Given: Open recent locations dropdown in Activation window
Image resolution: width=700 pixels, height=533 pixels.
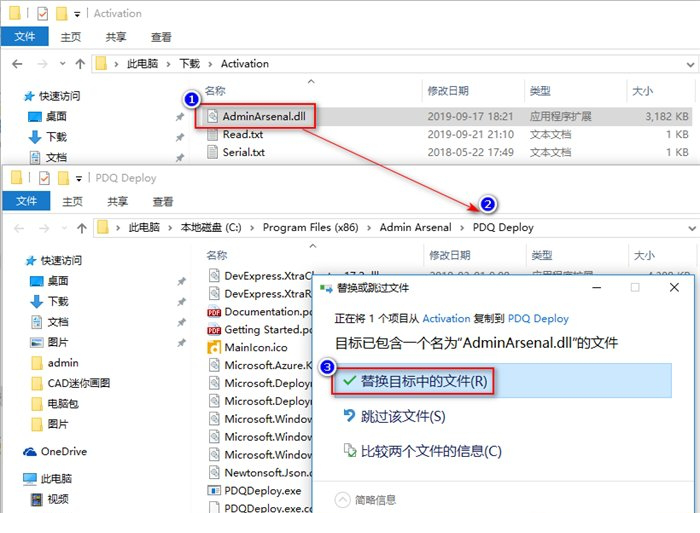Looking at the screenshot, I should click(62, 64).
